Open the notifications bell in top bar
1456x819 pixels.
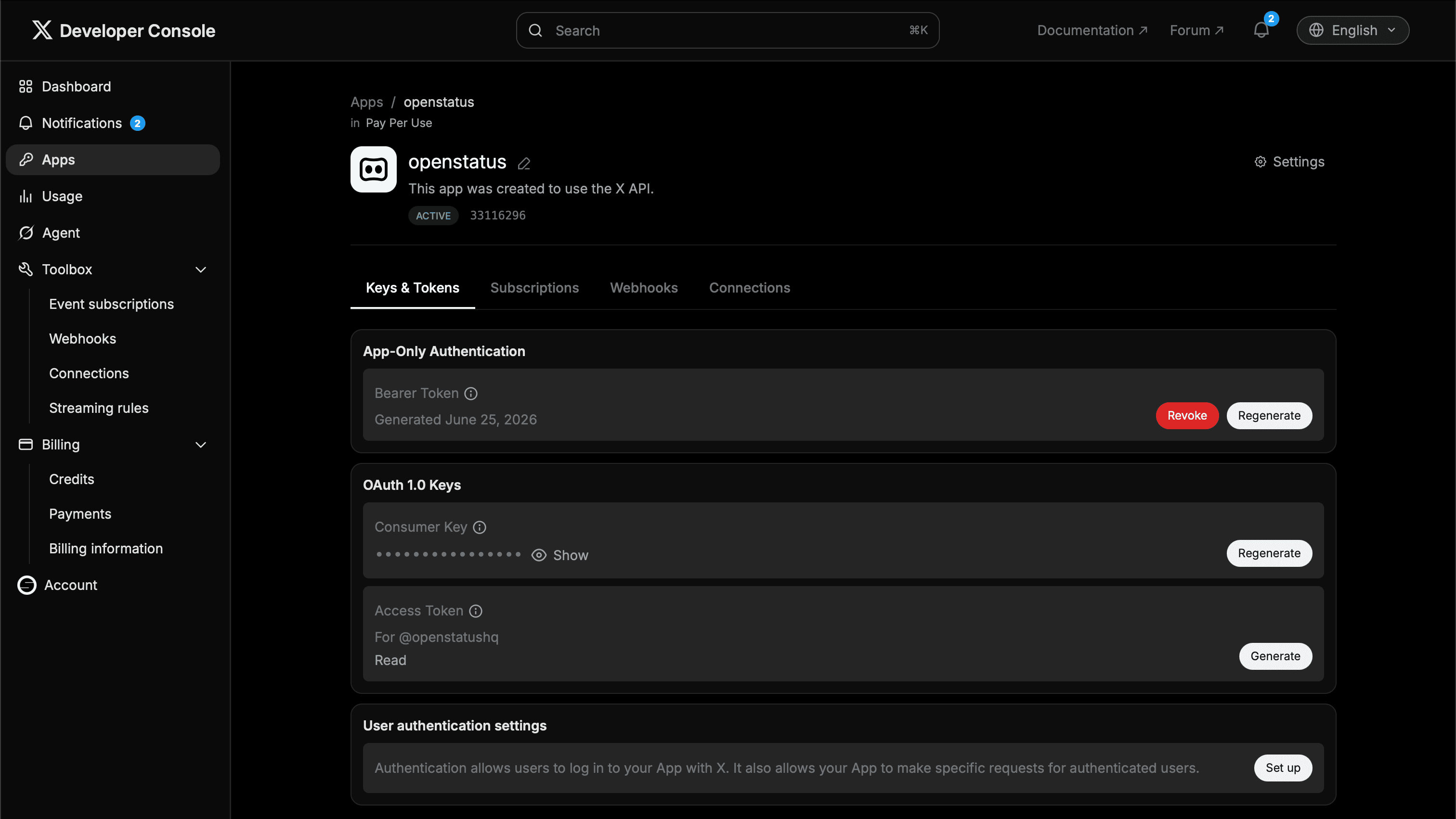pos(1261,30)
